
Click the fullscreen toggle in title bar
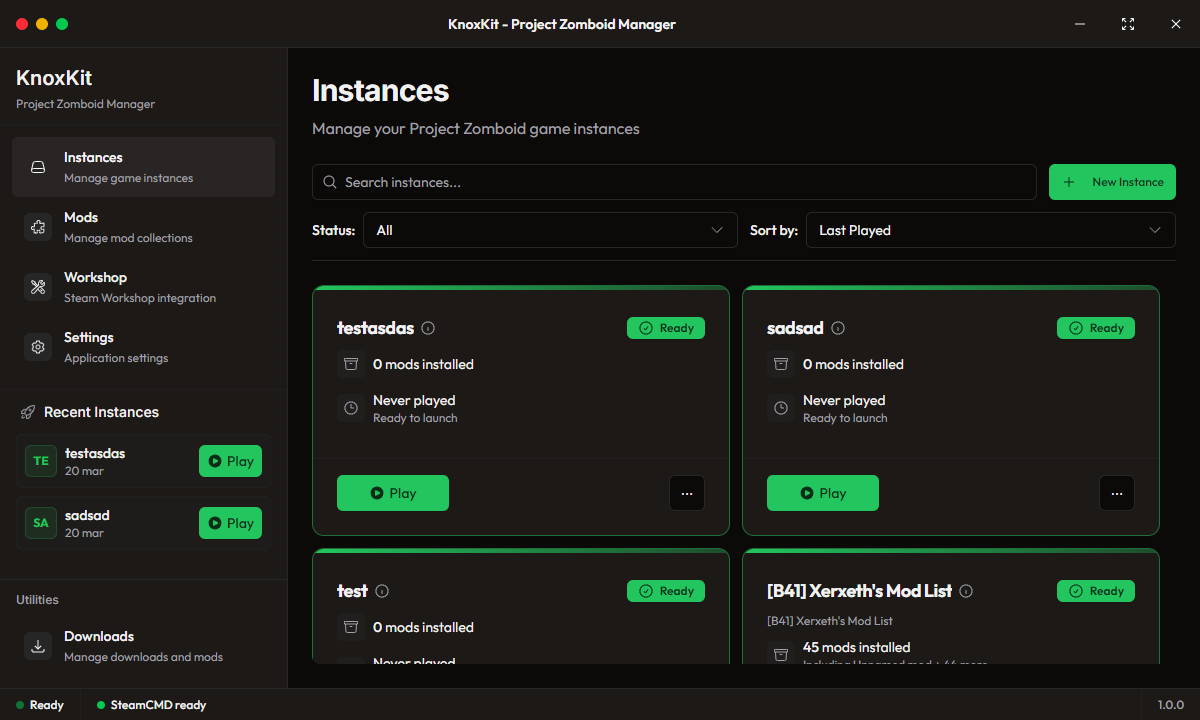click(1128, 24)
